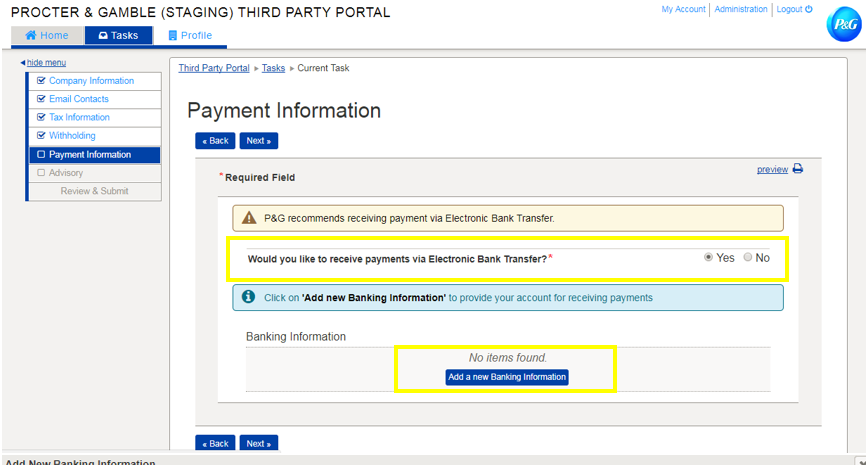
Task: Click the hide menu arrow icon
Action: [23, 62]
